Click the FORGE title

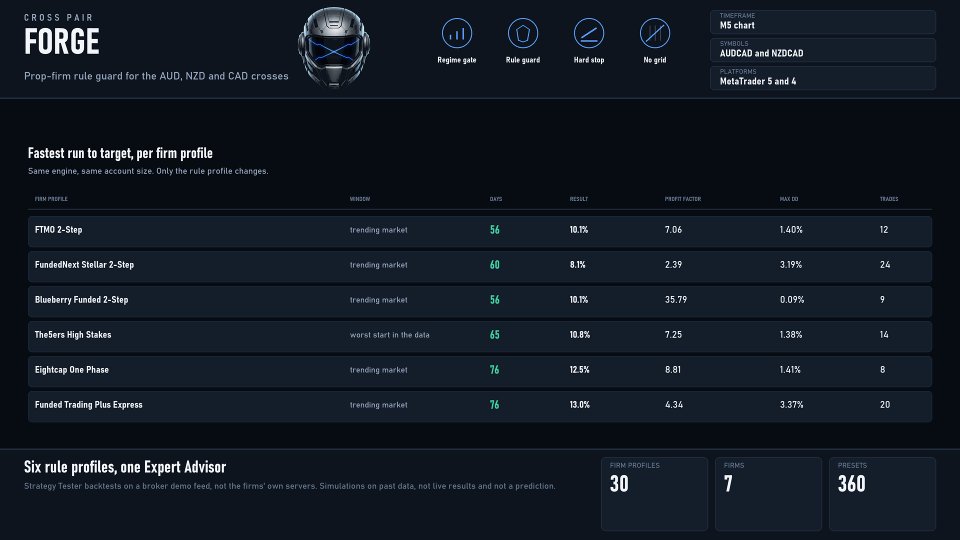(x=61, y=42)
